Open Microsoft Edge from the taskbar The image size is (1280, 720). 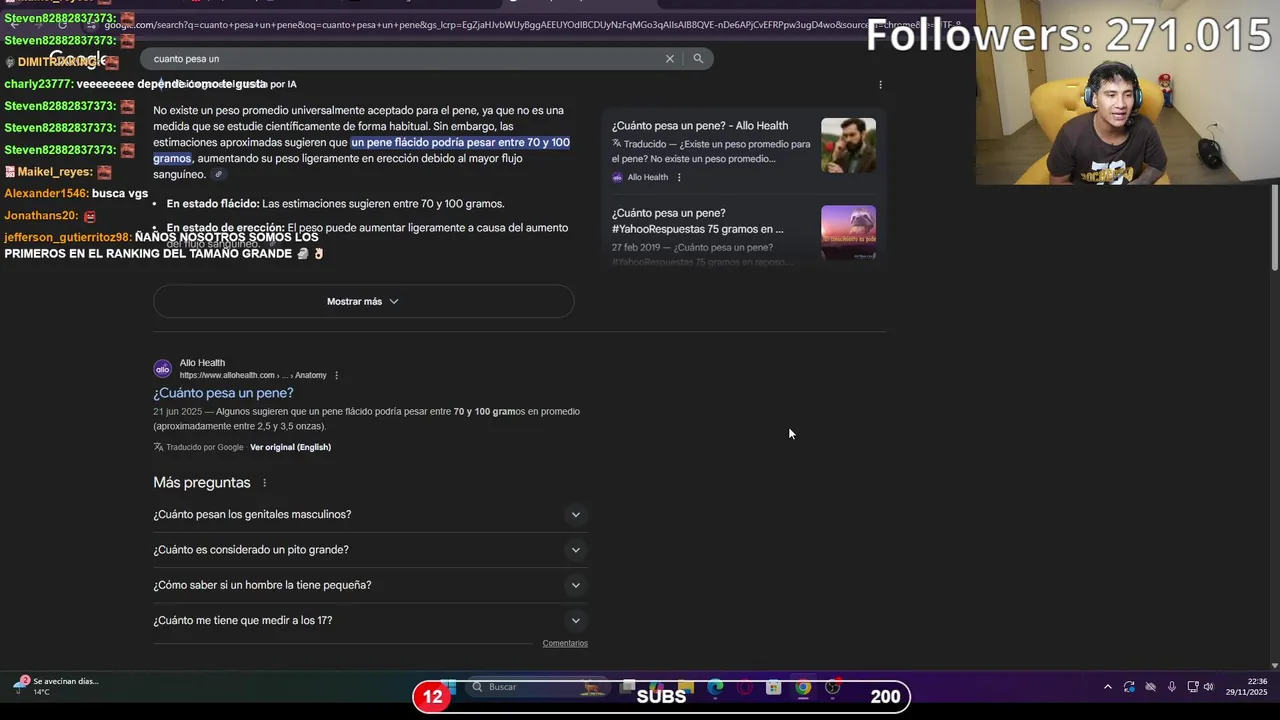715,687
